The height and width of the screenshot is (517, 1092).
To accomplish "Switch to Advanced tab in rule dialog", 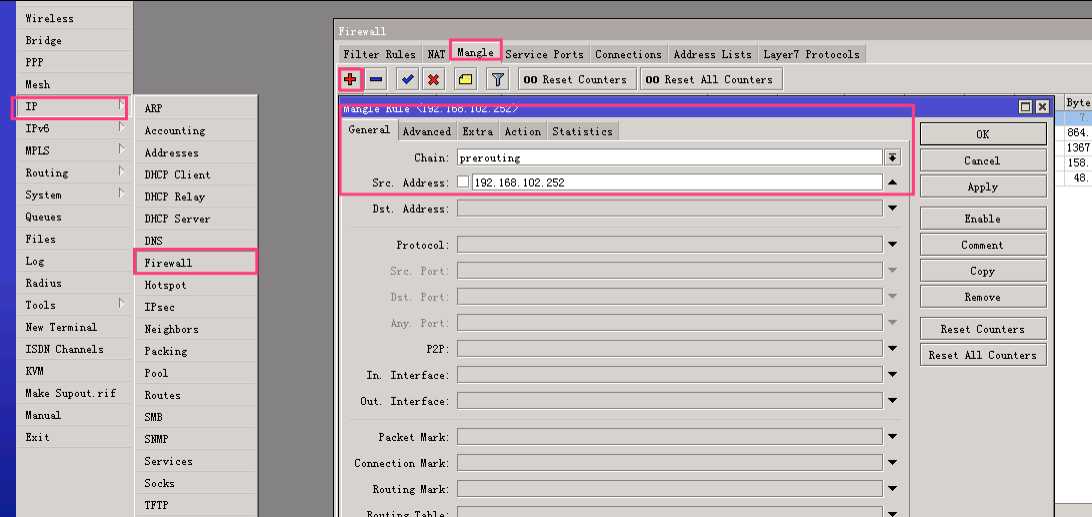I will coord(426,131).
